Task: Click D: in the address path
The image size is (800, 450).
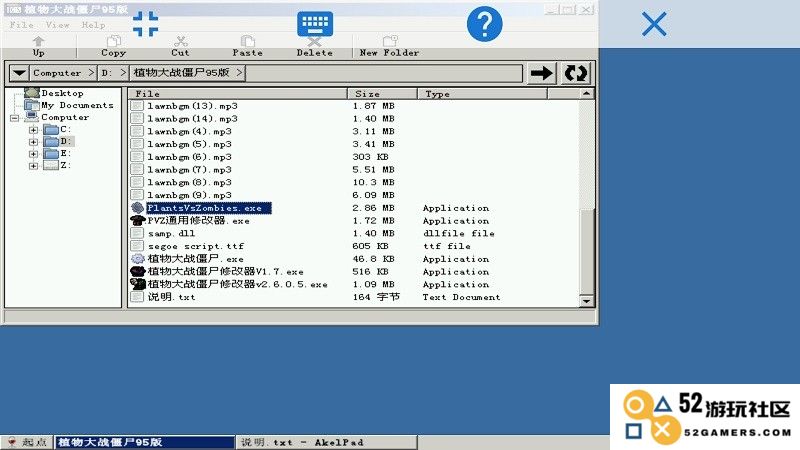Action: click(x=106, y=73)
